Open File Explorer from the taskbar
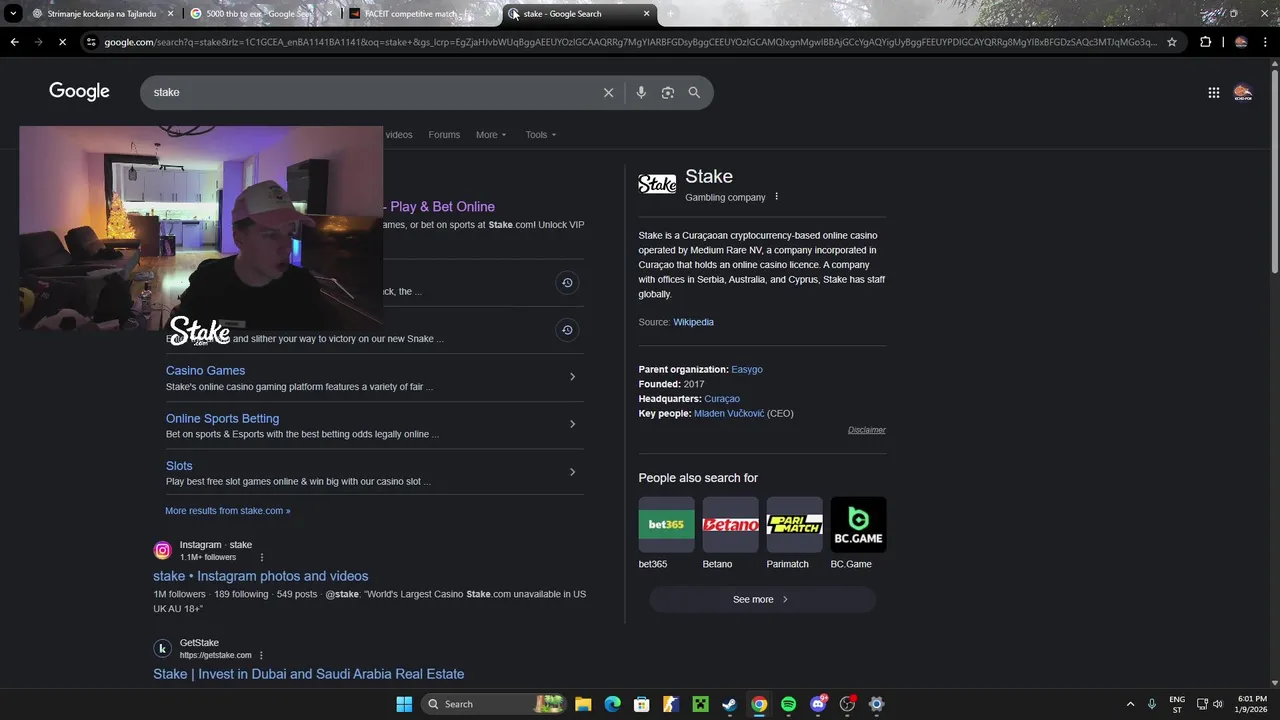Image resolution: width=1280 pixels, height=720 pixels. point(583,704)
